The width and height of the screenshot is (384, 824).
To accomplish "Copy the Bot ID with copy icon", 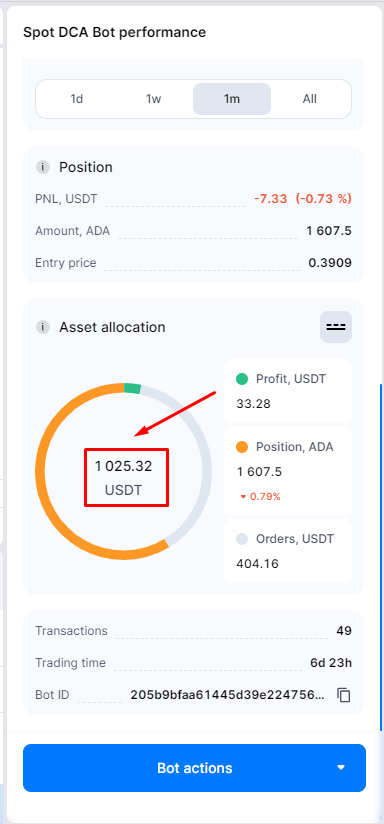I will (x=344, y=695).
